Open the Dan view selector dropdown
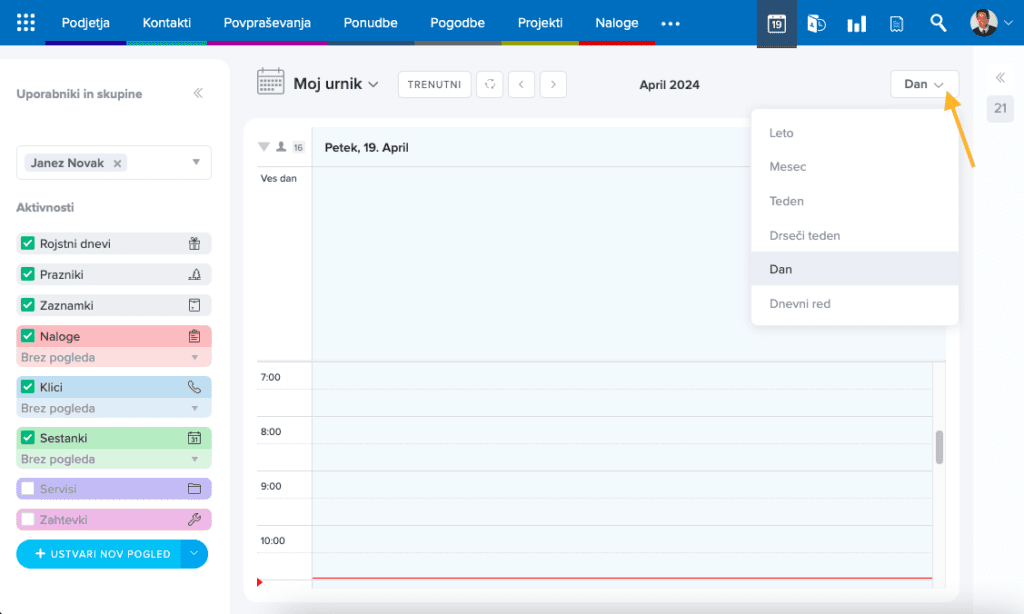 pyautogui.click(x=924, y=84)
